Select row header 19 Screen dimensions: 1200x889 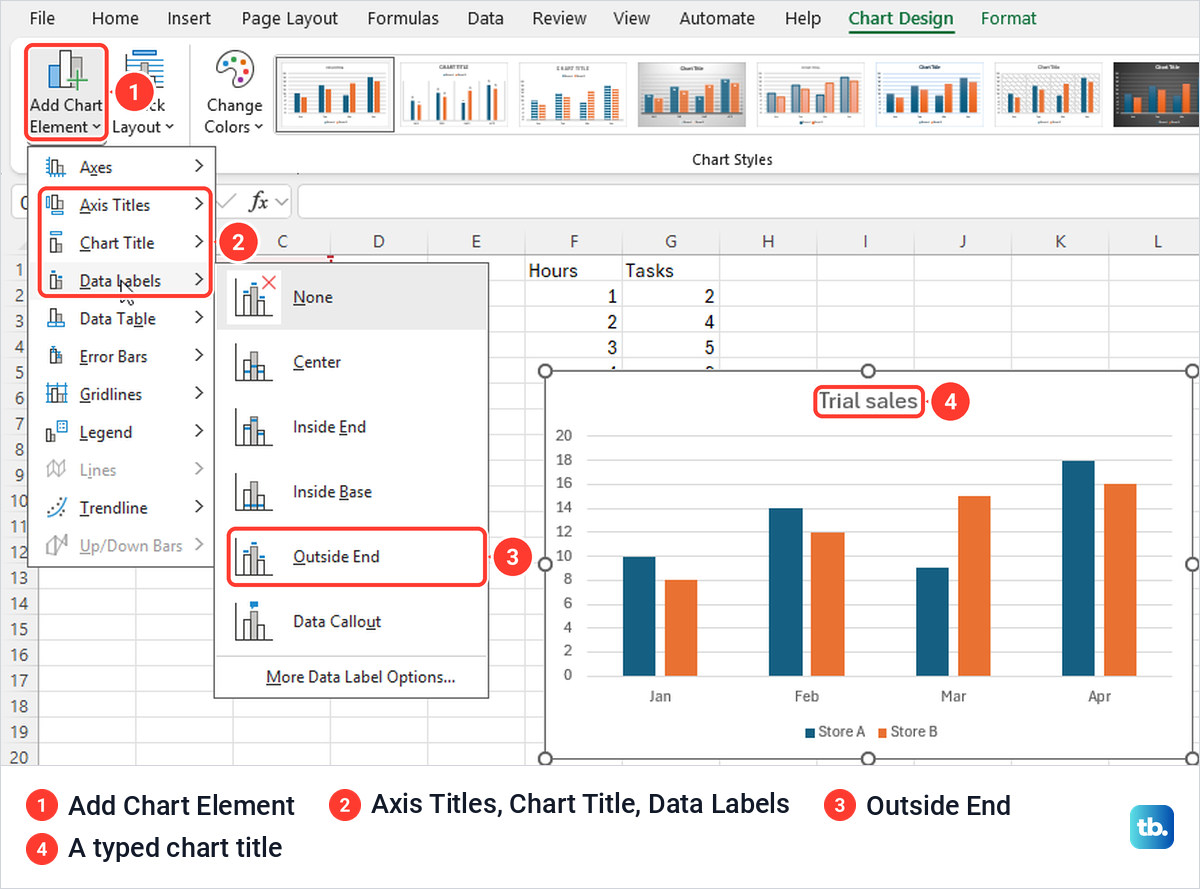tap(19, 732)
